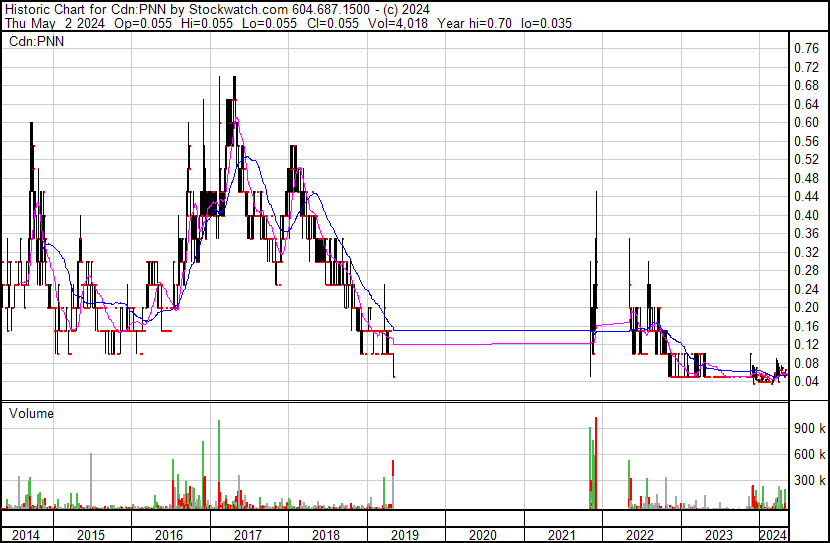Screen dimensions: 830x543
Task: Click the 0.68 price axis label
Action: [806, 86]
